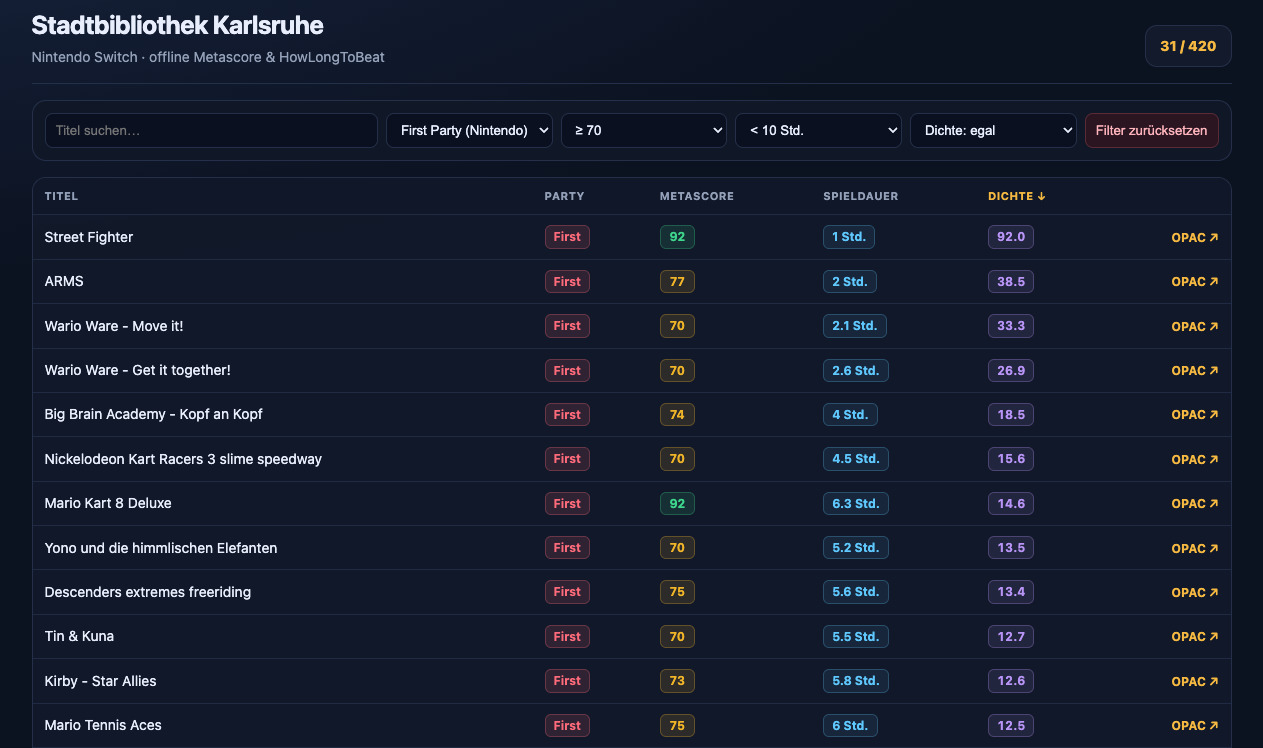This screenshot has height=748, width=1263.
Task: Open the Dichte: egal dropdown
Action: tap(993, 130)
